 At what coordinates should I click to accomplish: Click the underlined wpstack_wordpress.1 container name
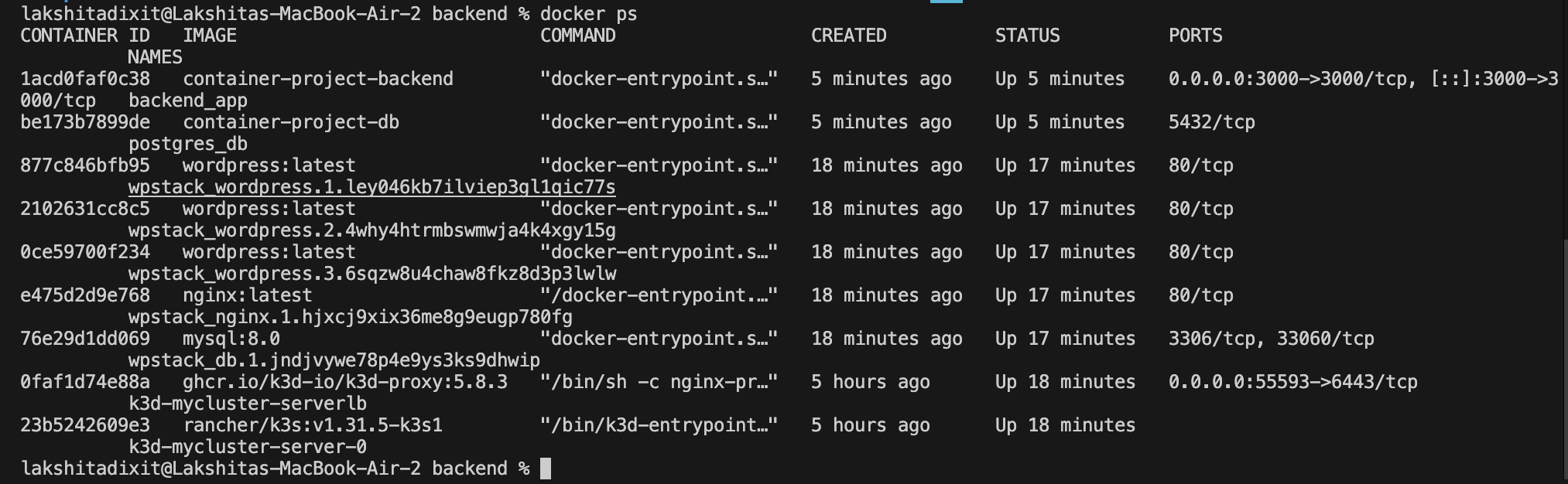click(x=371, y=187)
